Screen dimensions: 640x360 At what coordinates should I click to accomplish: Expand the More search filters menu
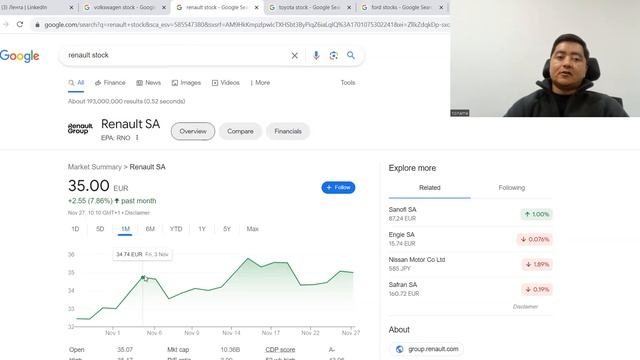260,83
